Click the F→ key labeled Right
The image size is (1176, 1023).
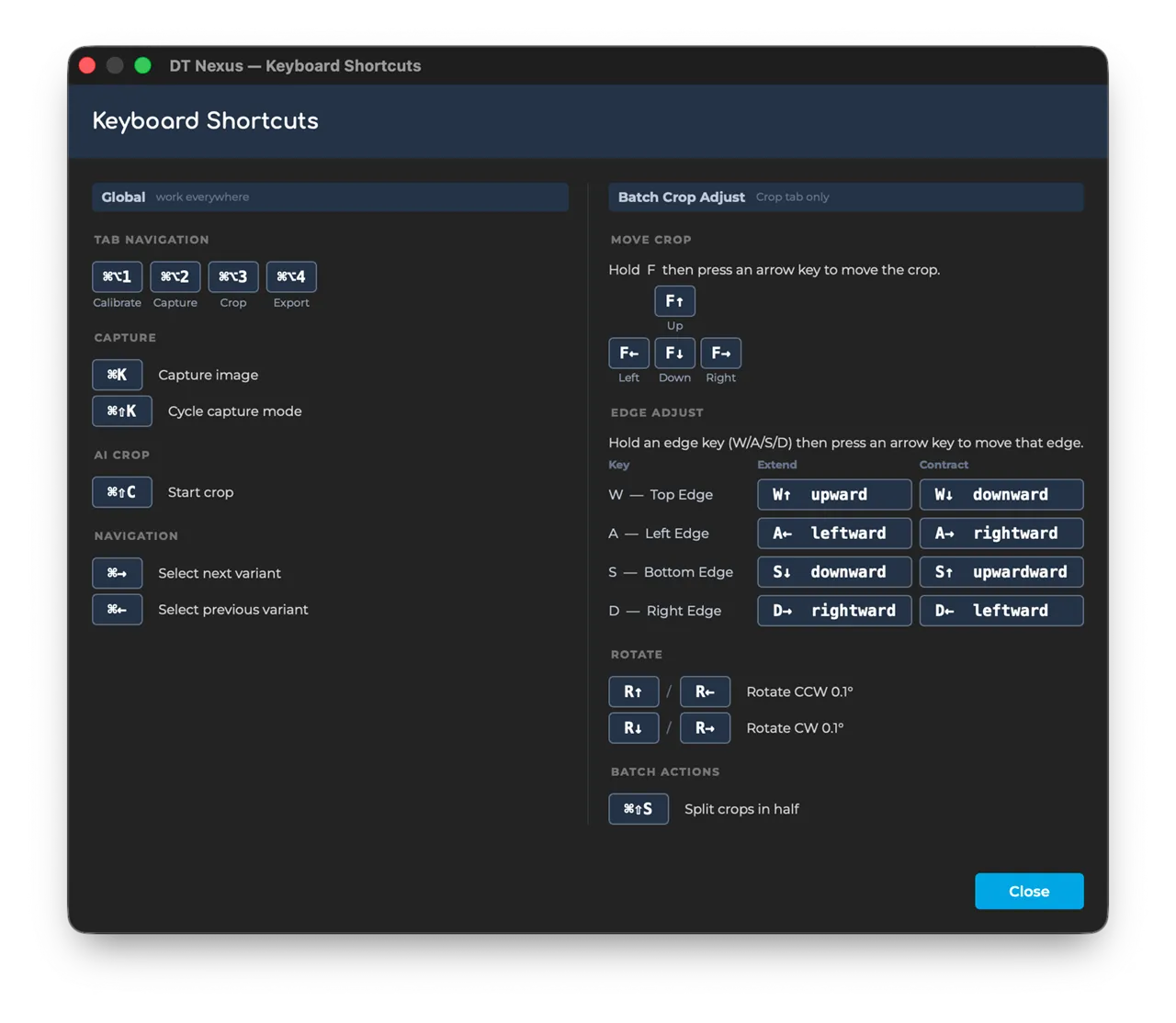pyautogui.click(x=720, y=354)
